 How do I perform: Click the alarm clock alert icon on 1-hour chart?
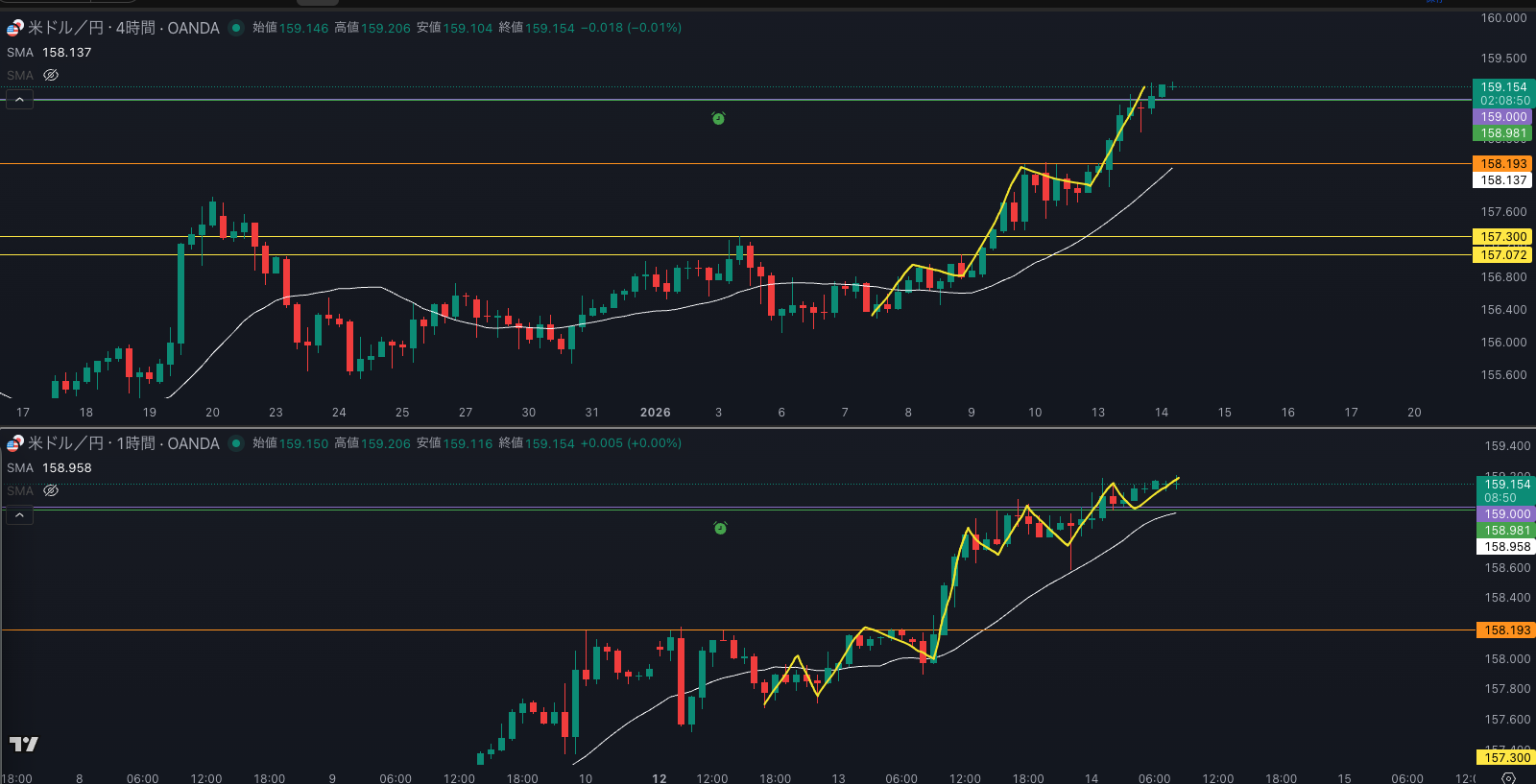pyautogui.click(x=720, y=528)
